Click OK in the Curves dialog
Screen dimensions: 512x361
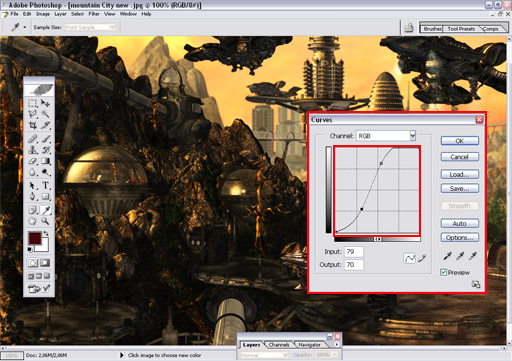tap(460, 141)
